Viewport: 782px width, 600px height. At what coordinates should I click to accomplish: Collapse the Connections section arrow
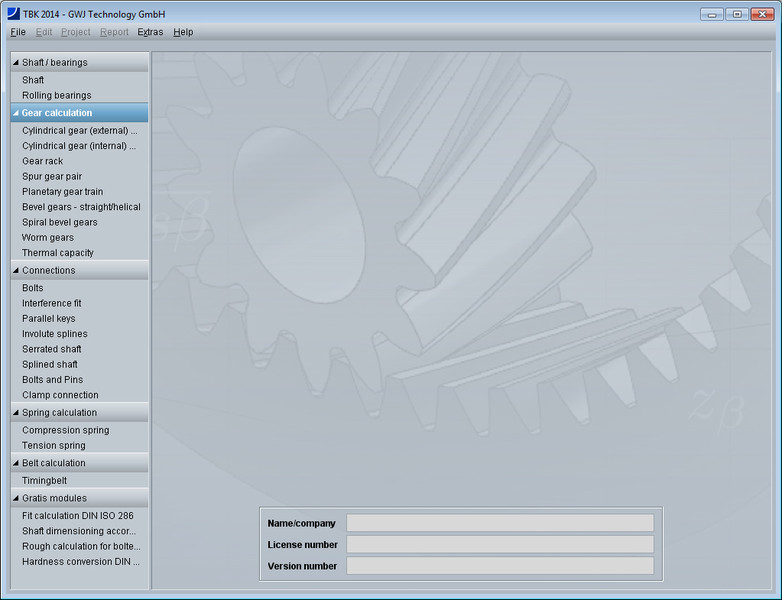pyautogui.click(x=15, y=270)
